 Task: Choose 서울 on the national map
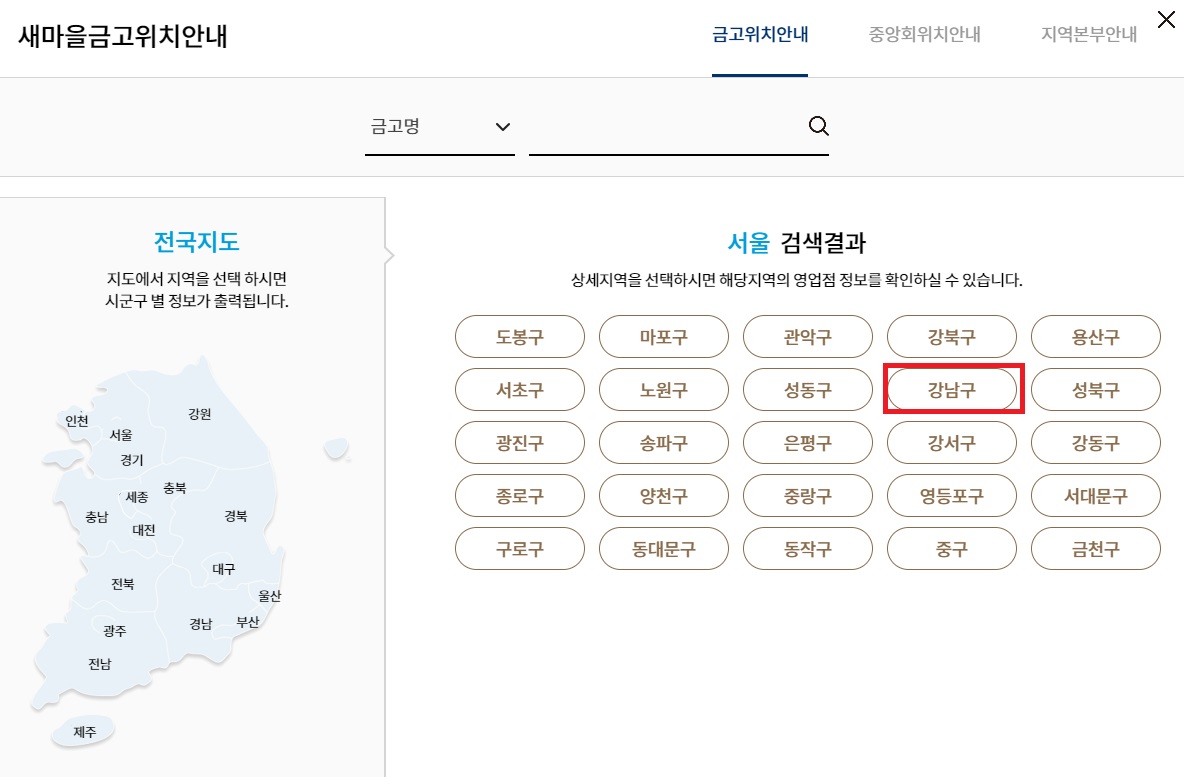click(x=121, y=435)
